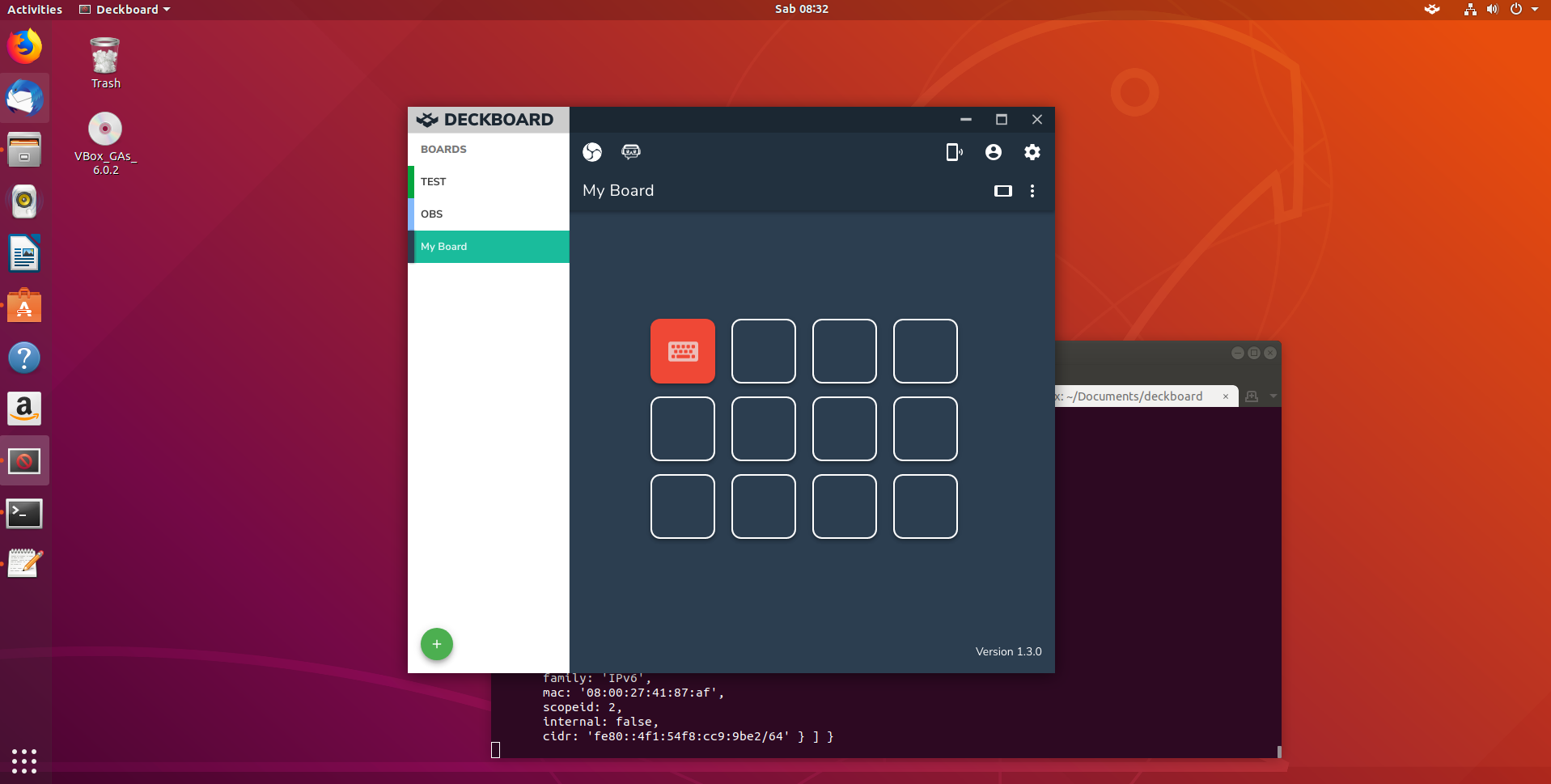The width and height of the screenshot is (1551, 784).
Task: Open the clock Sab 08:32 calendar
Action: 802,10
